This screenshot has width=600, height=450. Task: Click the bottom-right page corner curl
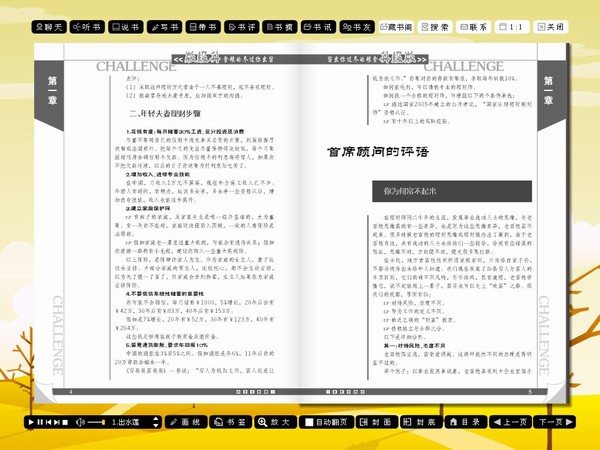(x=558, y=393)
